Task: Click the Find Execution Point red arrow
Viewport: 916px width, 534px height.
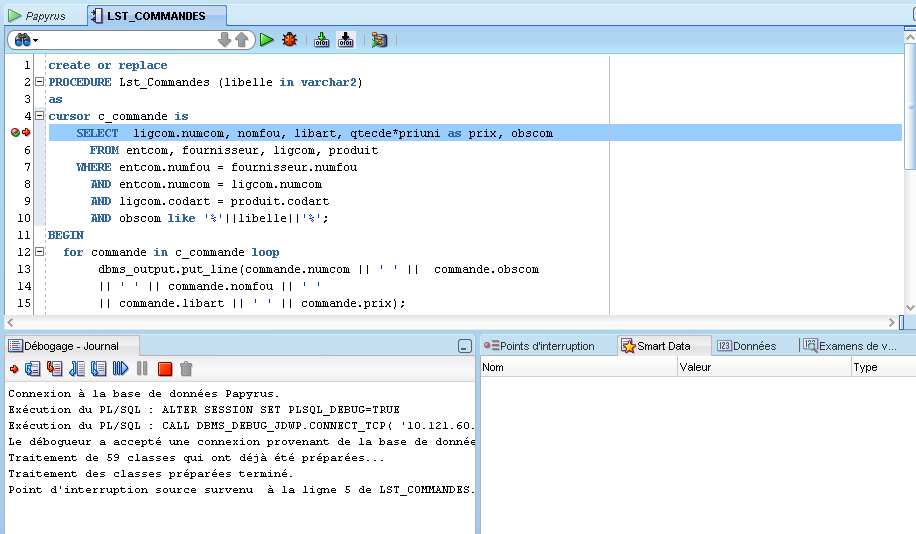Action: (x=14, y=369)
